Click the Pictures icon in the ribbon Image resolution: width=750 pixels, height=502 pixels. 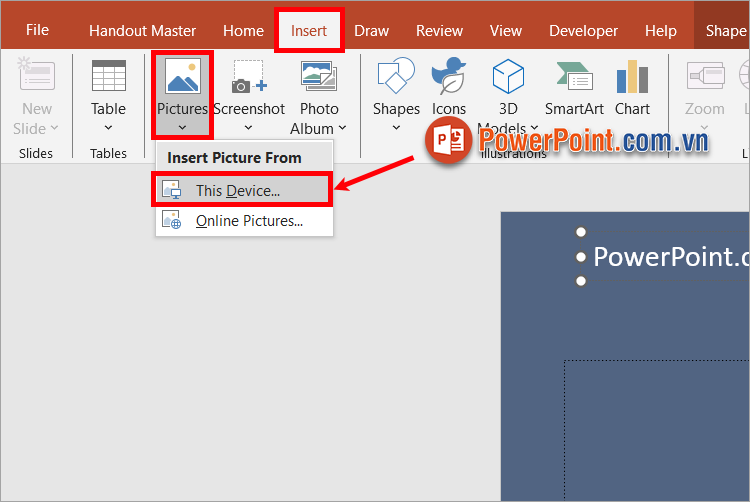click(182, 78)
